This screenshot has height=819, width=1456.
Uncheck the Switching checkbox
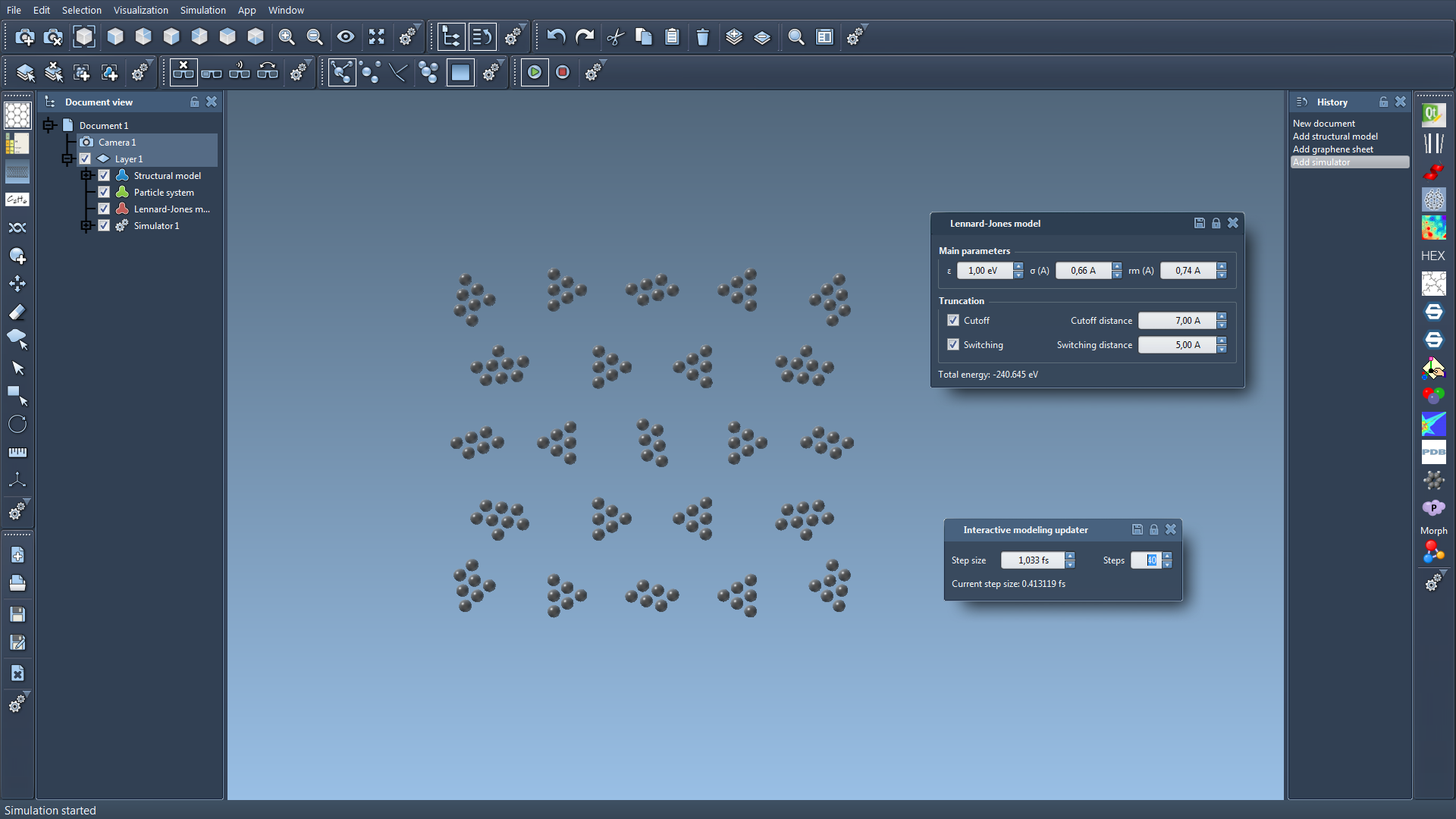pos(953,344)
